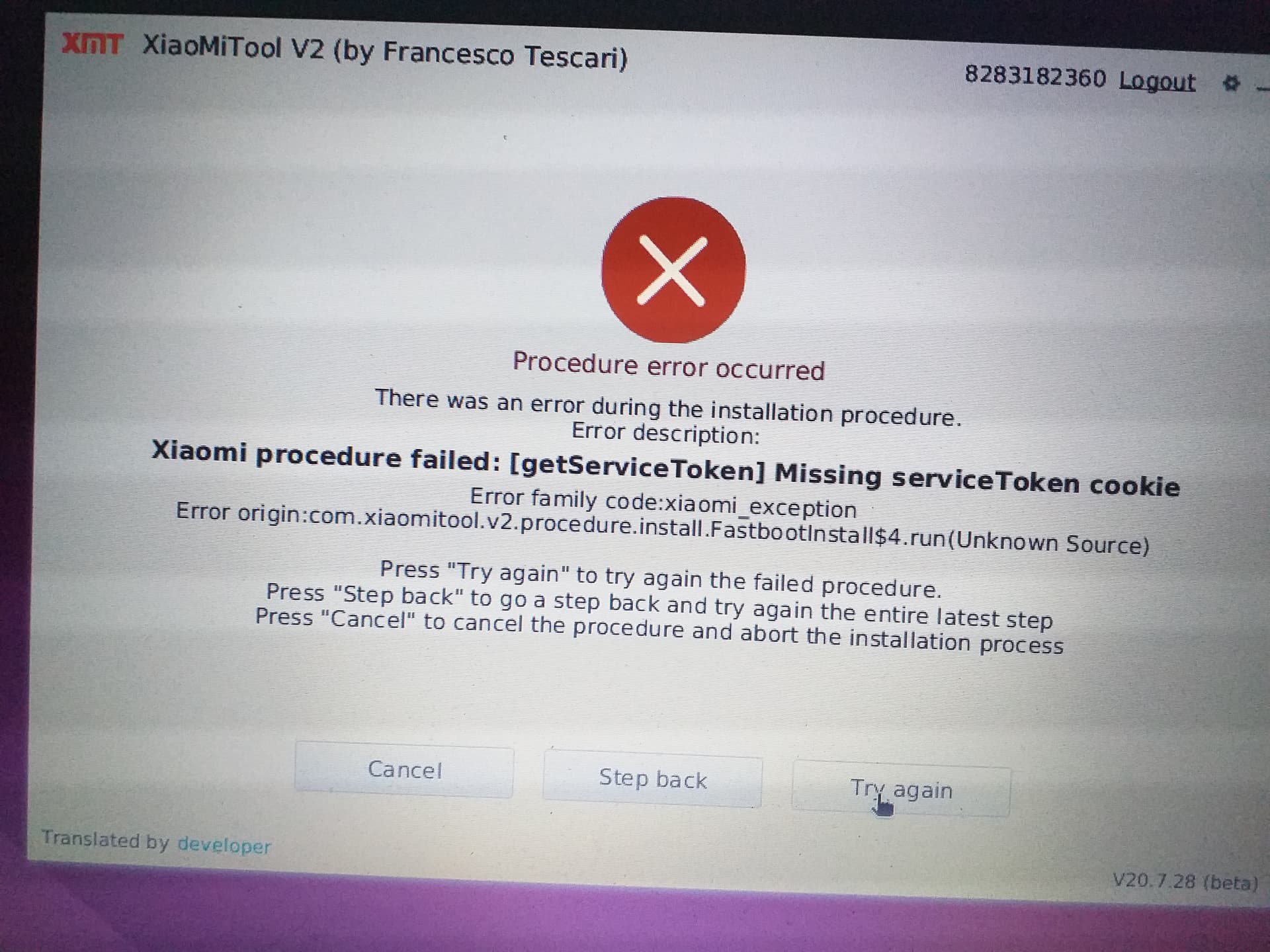Cancel the installation procedure
This screenshot has width=1270, height=952.
404,770
